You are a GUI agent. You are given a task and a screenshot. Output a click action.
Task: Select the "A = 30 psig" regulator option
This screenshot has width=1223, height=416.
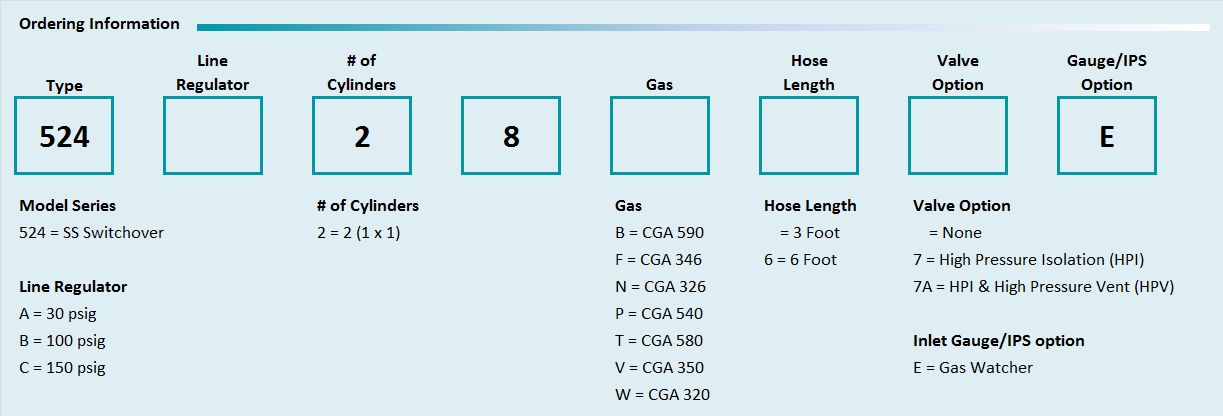click(58, 314)
